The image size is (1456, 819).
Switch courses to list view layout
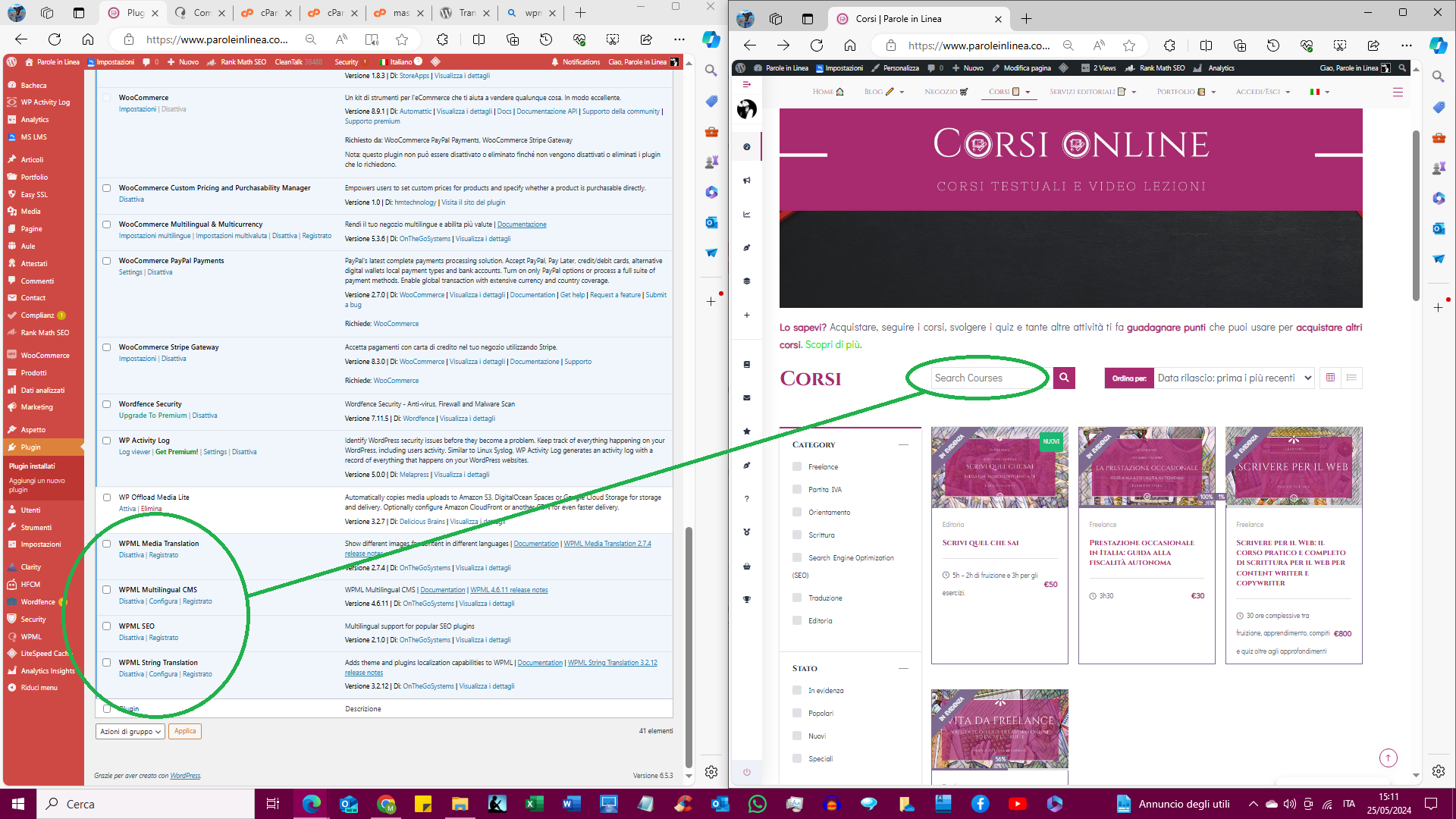tap(1351, 378)
